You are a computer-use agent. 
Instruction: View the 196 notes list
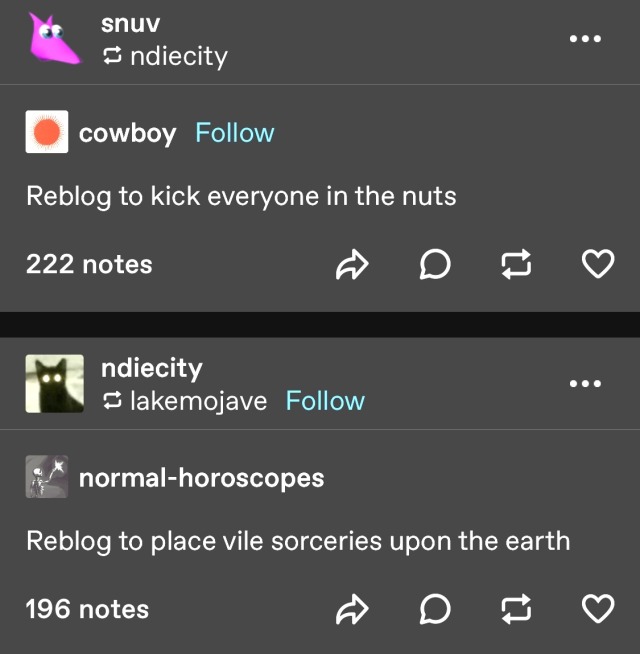pos(87,609)
